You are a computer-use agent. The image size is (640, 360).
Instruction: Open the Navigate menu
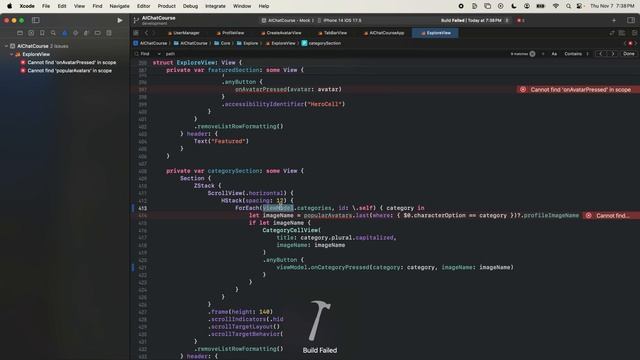[x=119, y=6]
